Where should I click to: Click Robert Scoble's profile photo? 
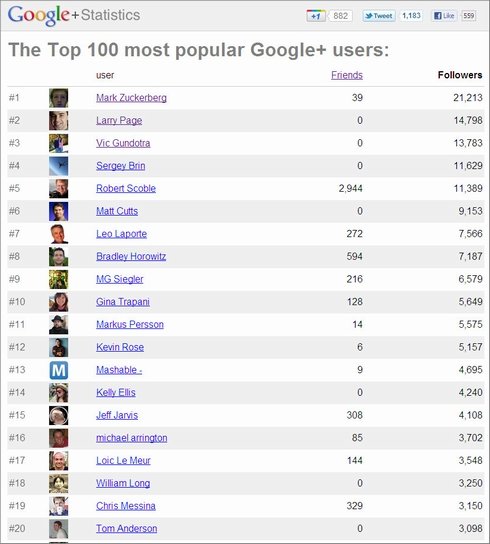pos(58,189)
